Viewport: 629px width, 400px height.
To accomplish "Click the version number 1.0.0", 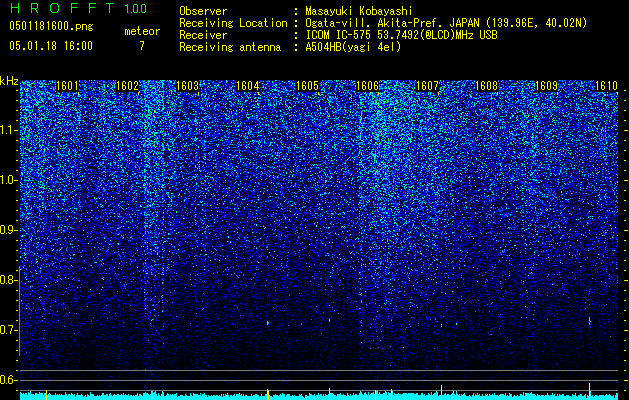I will point(136,9).
